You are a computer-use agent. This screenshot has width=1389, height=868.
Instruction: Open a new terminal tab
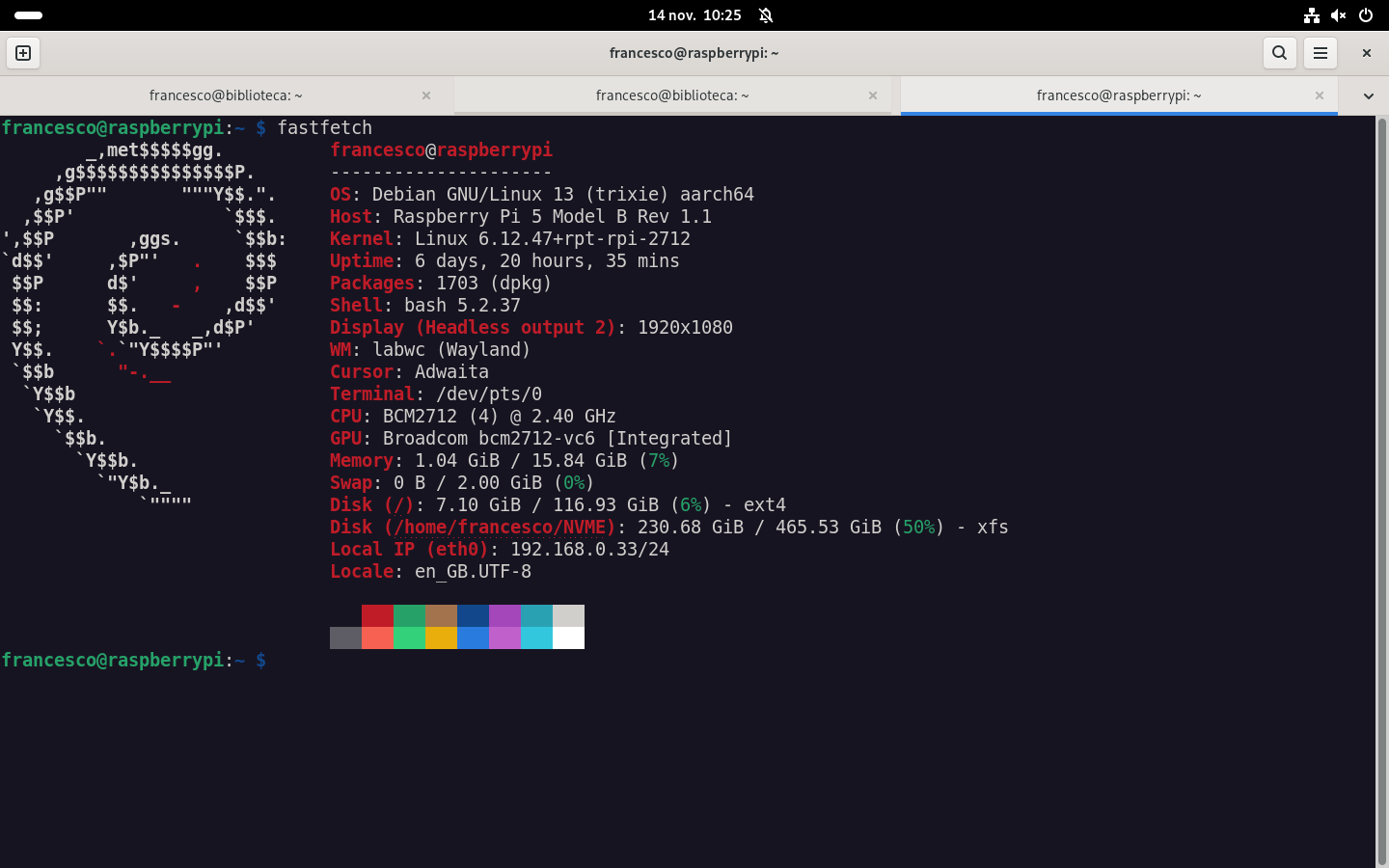23,53
